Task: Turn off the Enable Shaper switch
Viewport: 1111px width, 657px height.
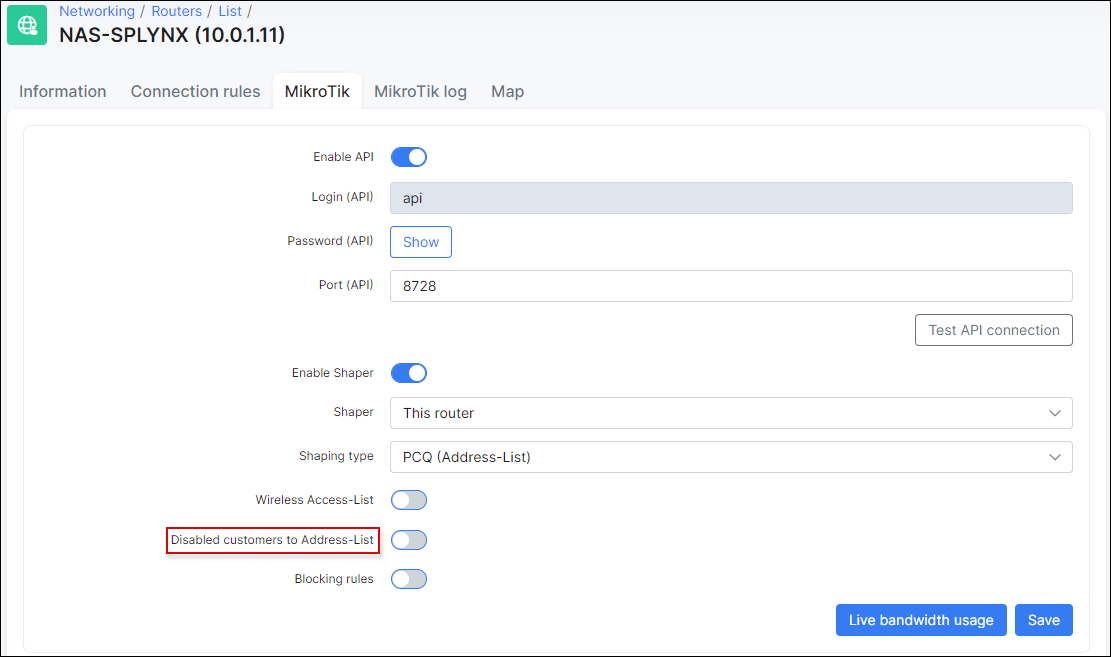Action: pos(408,373)
